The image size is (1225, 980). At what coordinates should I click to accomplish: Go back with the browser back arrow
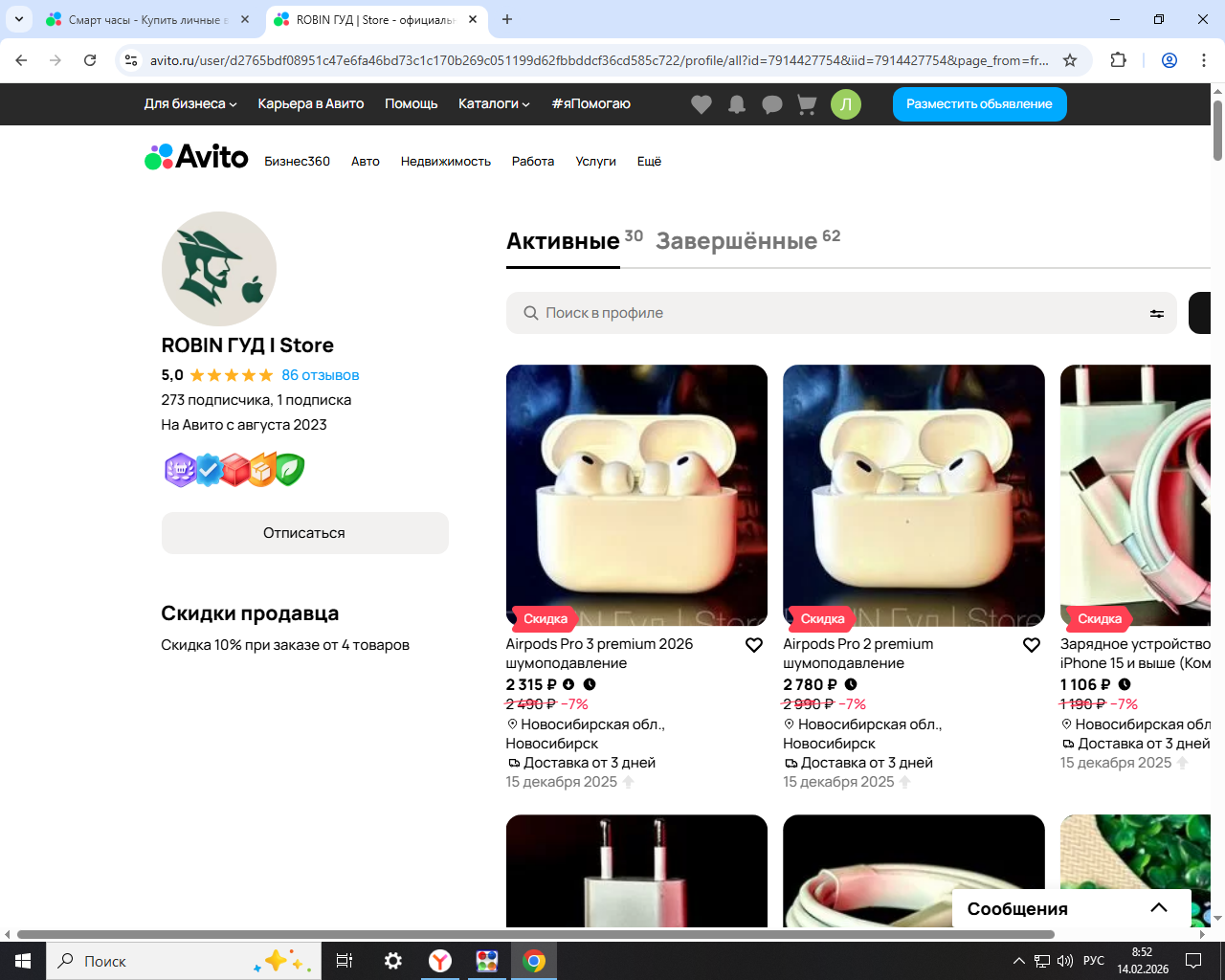(21, 60)
